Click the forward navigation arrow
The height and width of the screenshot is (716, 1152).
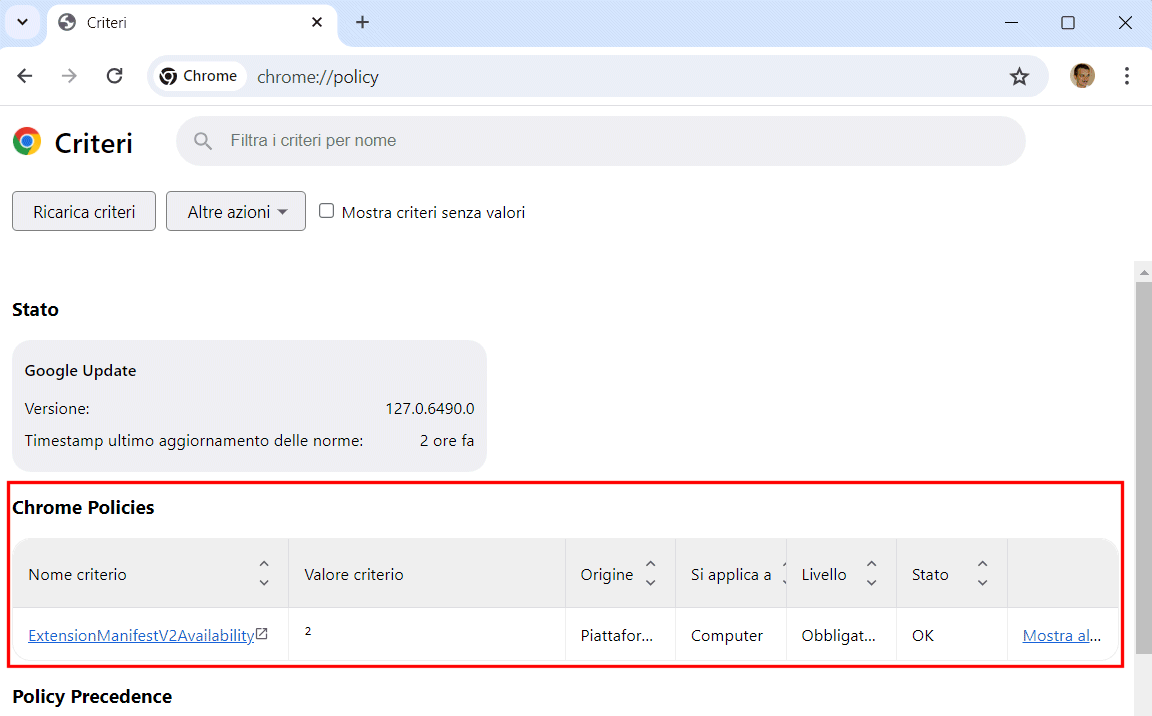(x=69, y=76)
